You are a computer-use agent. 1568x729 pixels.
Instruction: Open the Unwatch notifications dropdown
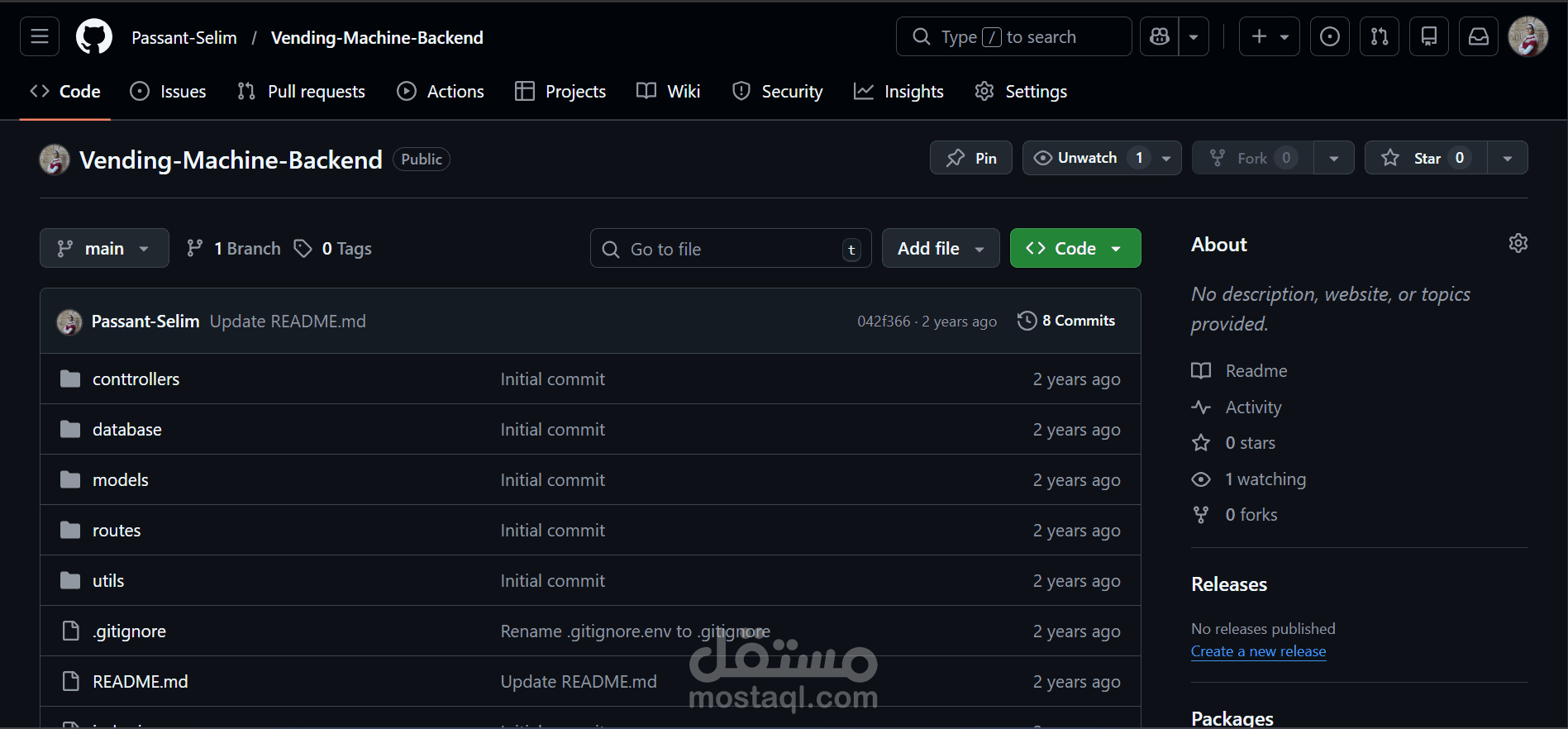click(1102, 158)
